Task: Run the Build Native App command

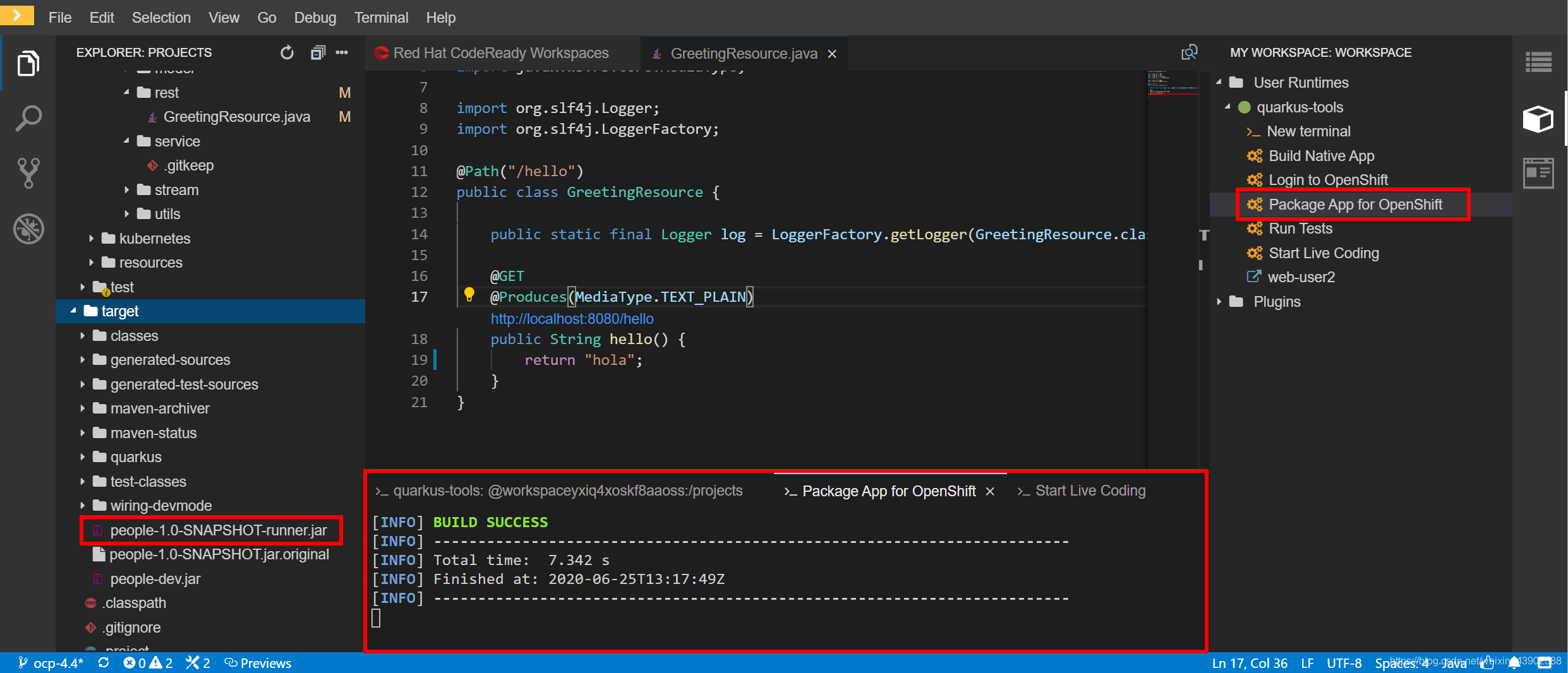Action: click(1321, 156)
